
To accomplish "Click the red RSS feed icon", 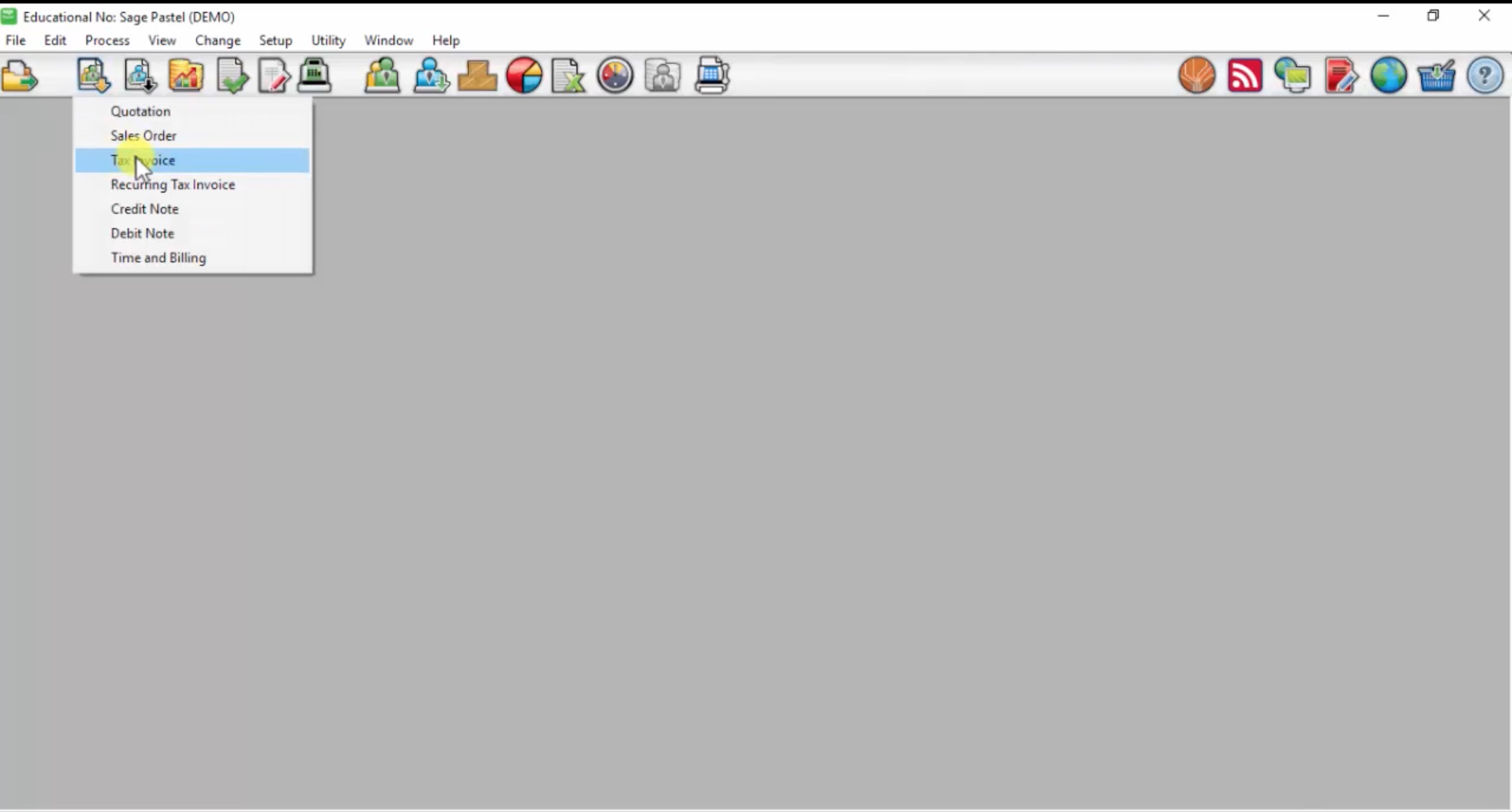I will (1244, 76).
